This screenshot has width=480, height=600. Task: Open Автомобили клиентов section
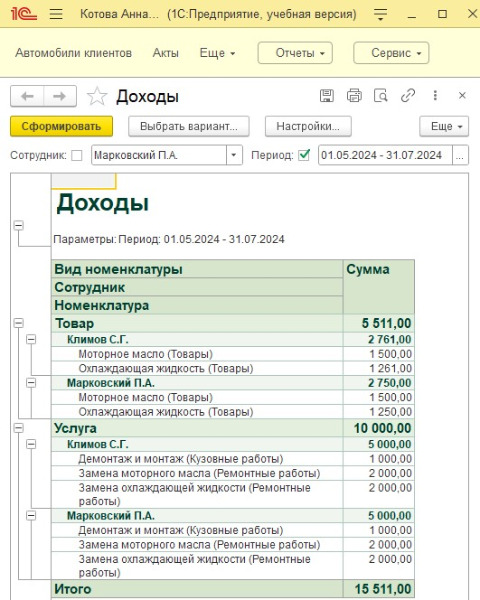[x=73, y=53]
